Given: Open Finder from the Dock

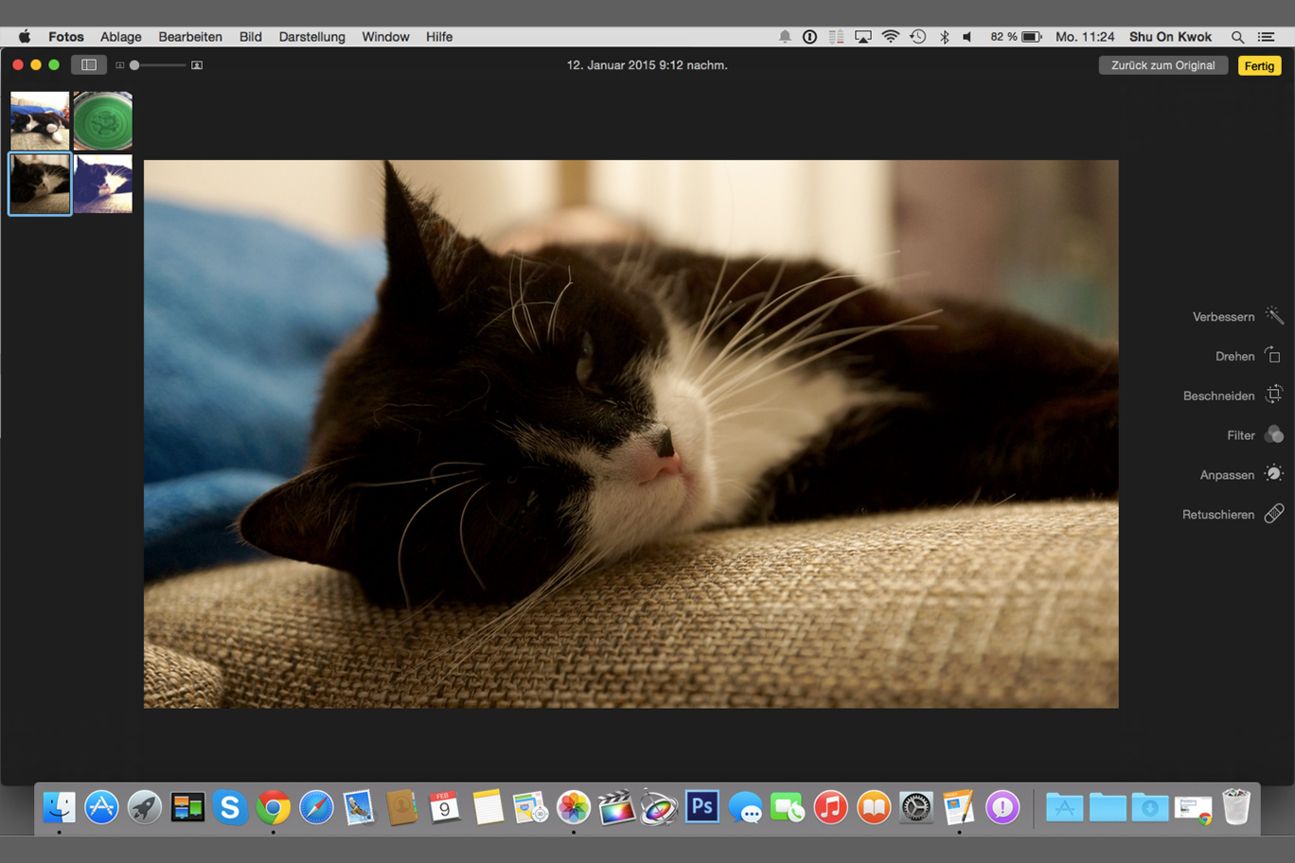Looking at the screenshot, I should (59, 806).
